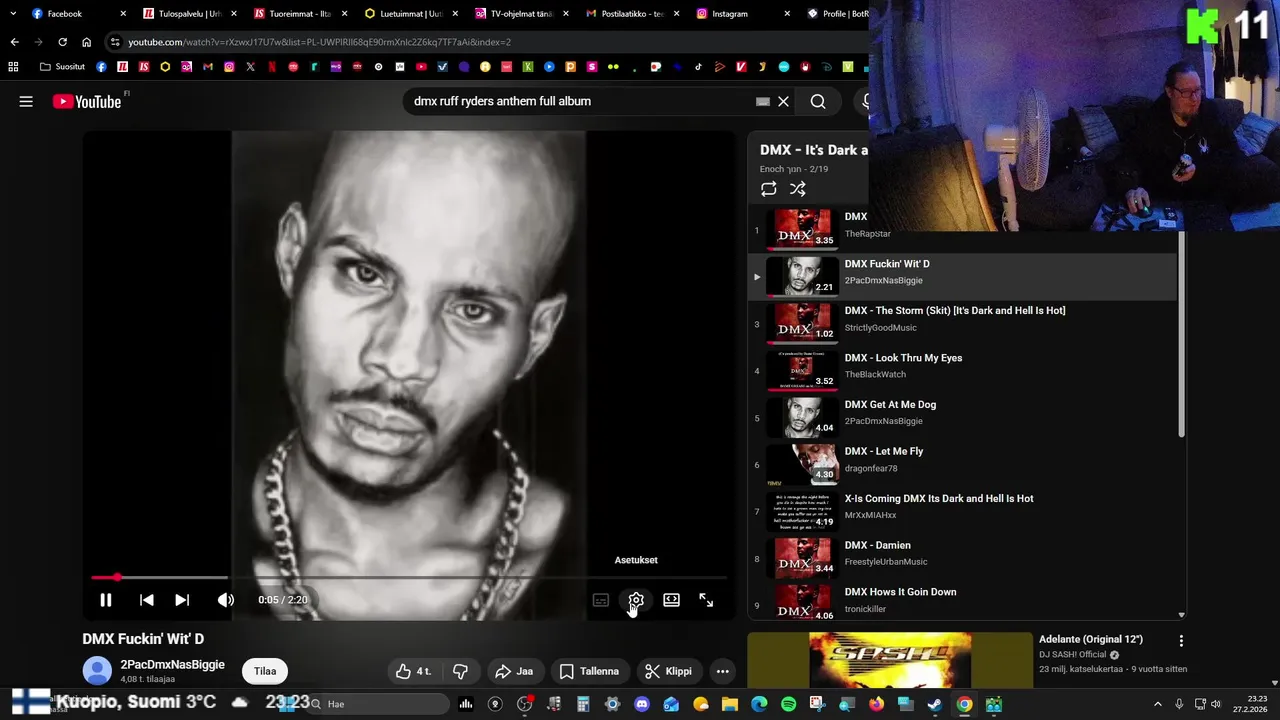Select 'X-Is Coming DMX Its Dark and Hell Is Hot'

[x=939, y=498]
